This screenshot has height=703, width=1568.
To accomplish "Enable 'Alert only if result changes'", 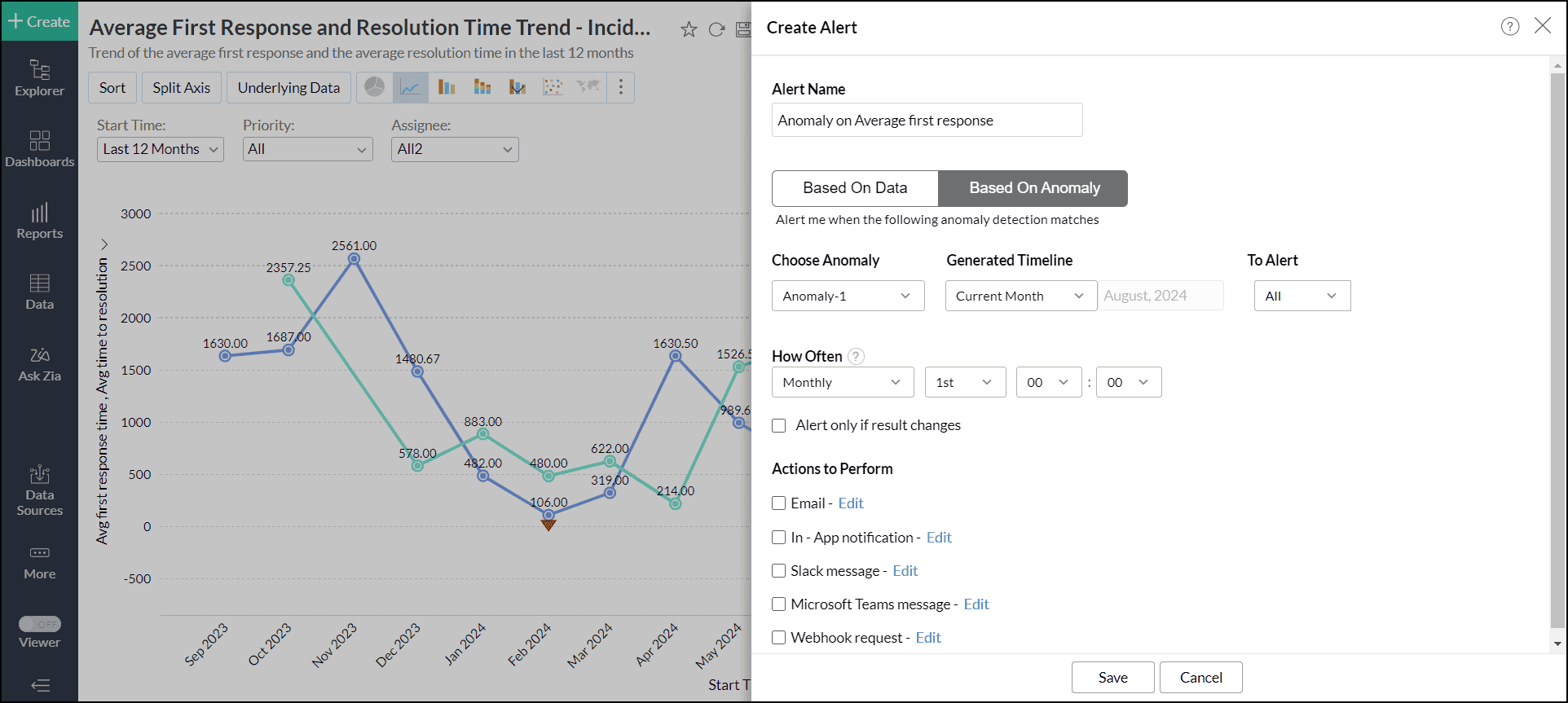I will [779, 425].
